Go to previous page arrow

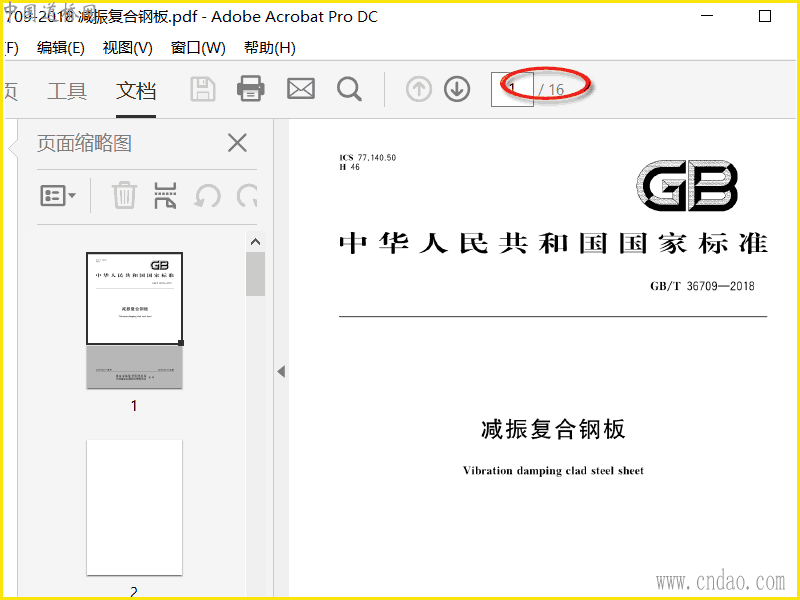tap(419, 89)
